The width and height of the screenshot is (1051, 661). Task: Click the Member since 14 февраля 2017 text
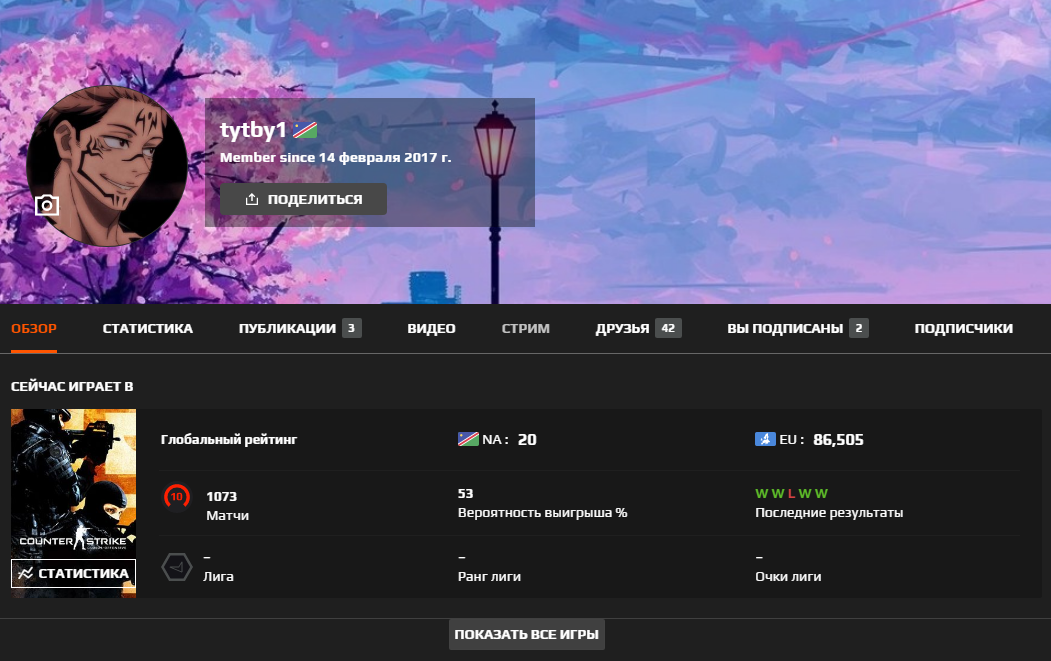click(335, 158)
